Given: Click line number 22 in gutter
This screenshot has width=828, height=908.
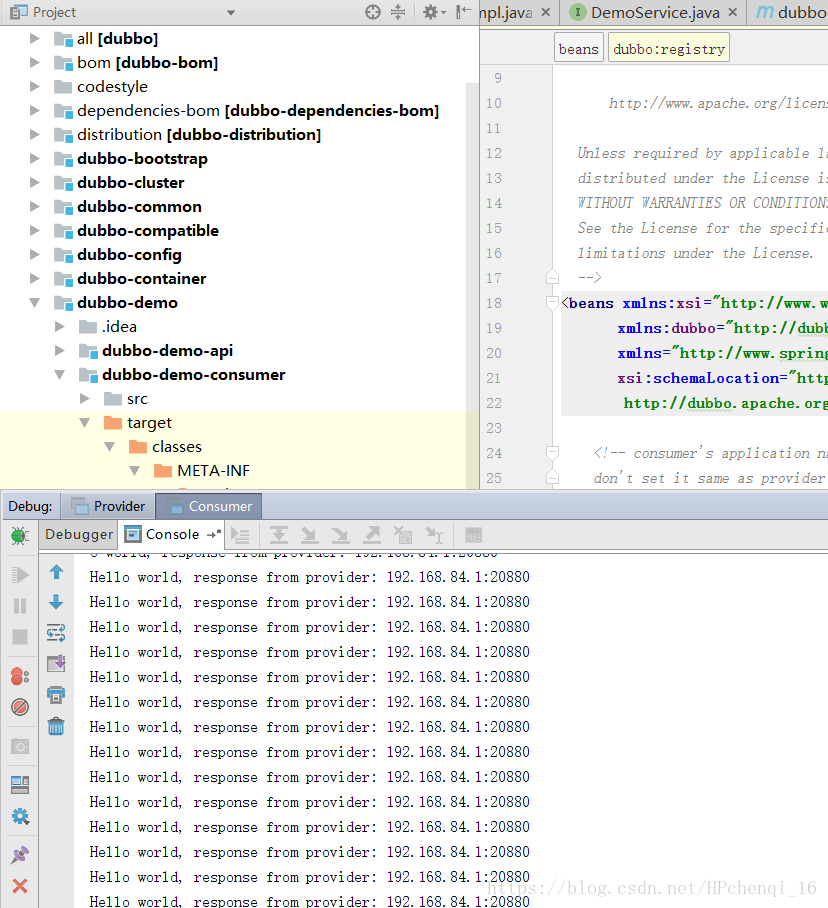Looking at the screenshot, I should tap(494, 403).
